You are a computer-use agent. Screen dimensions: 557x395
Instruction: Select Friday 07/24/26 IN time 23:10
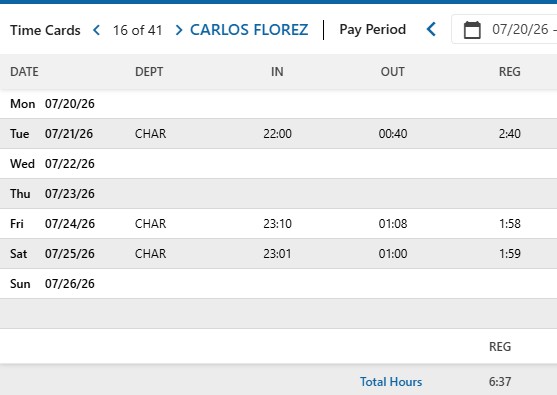pyautogui.click(x=277, y=224)
